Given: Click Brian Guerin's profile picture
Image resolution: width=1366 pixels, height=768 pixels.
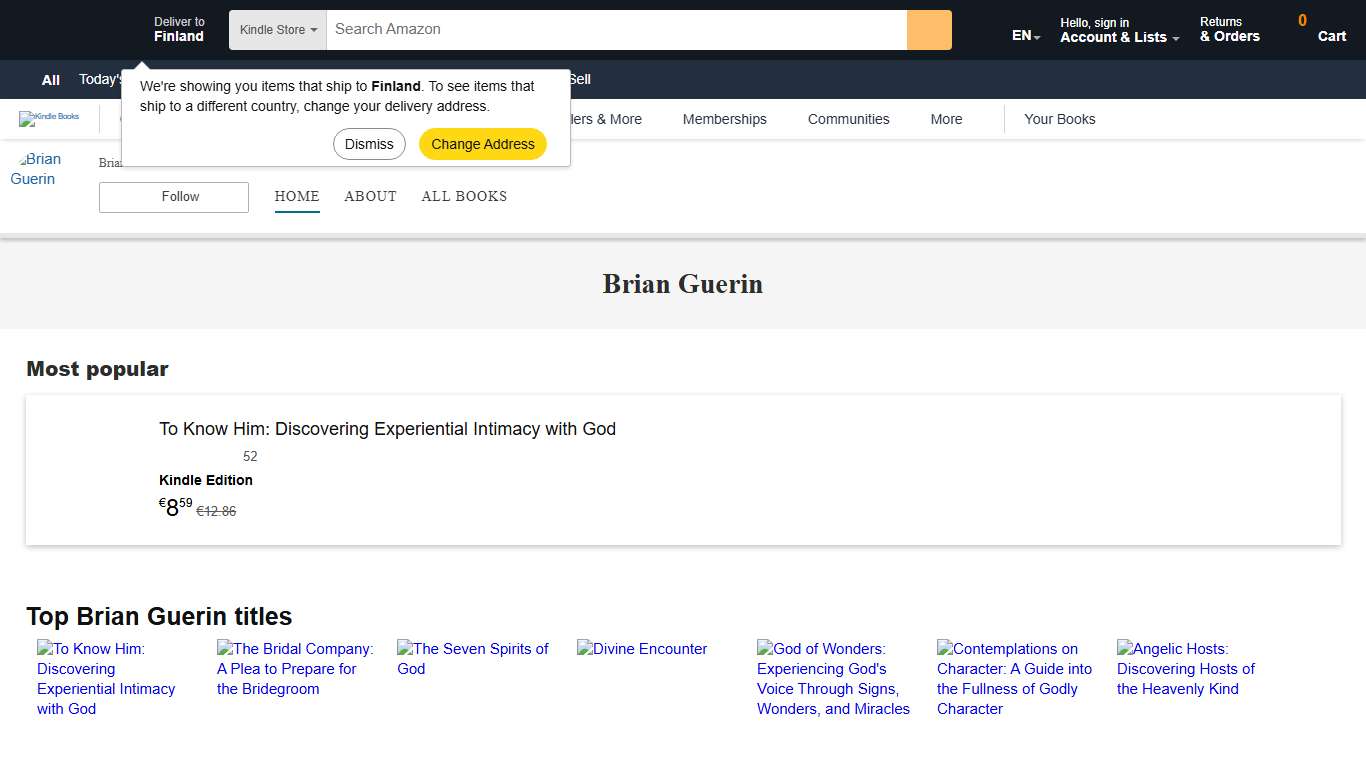Looking at the screenshot, I should pyautogui.click(x=39, y=168).
